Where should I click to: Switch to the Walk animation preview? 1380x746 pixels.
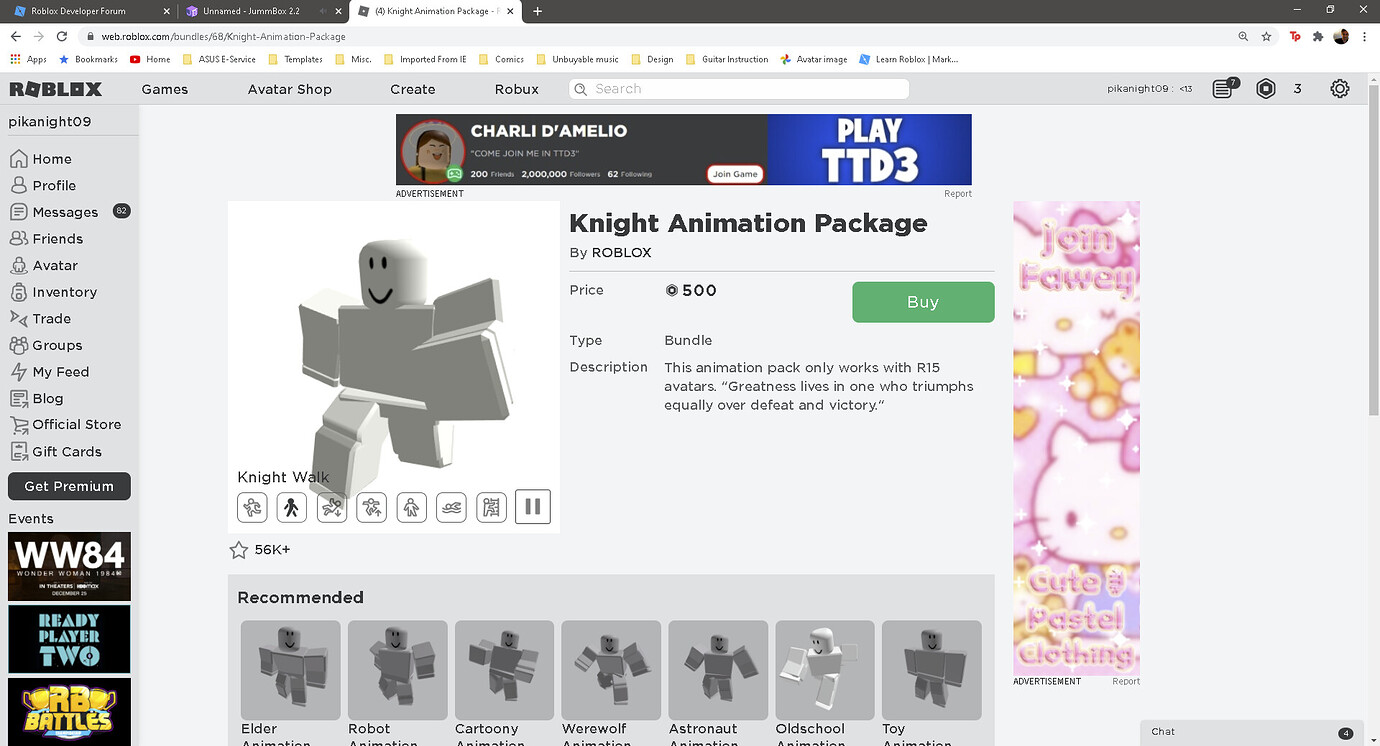pos(292,507)
